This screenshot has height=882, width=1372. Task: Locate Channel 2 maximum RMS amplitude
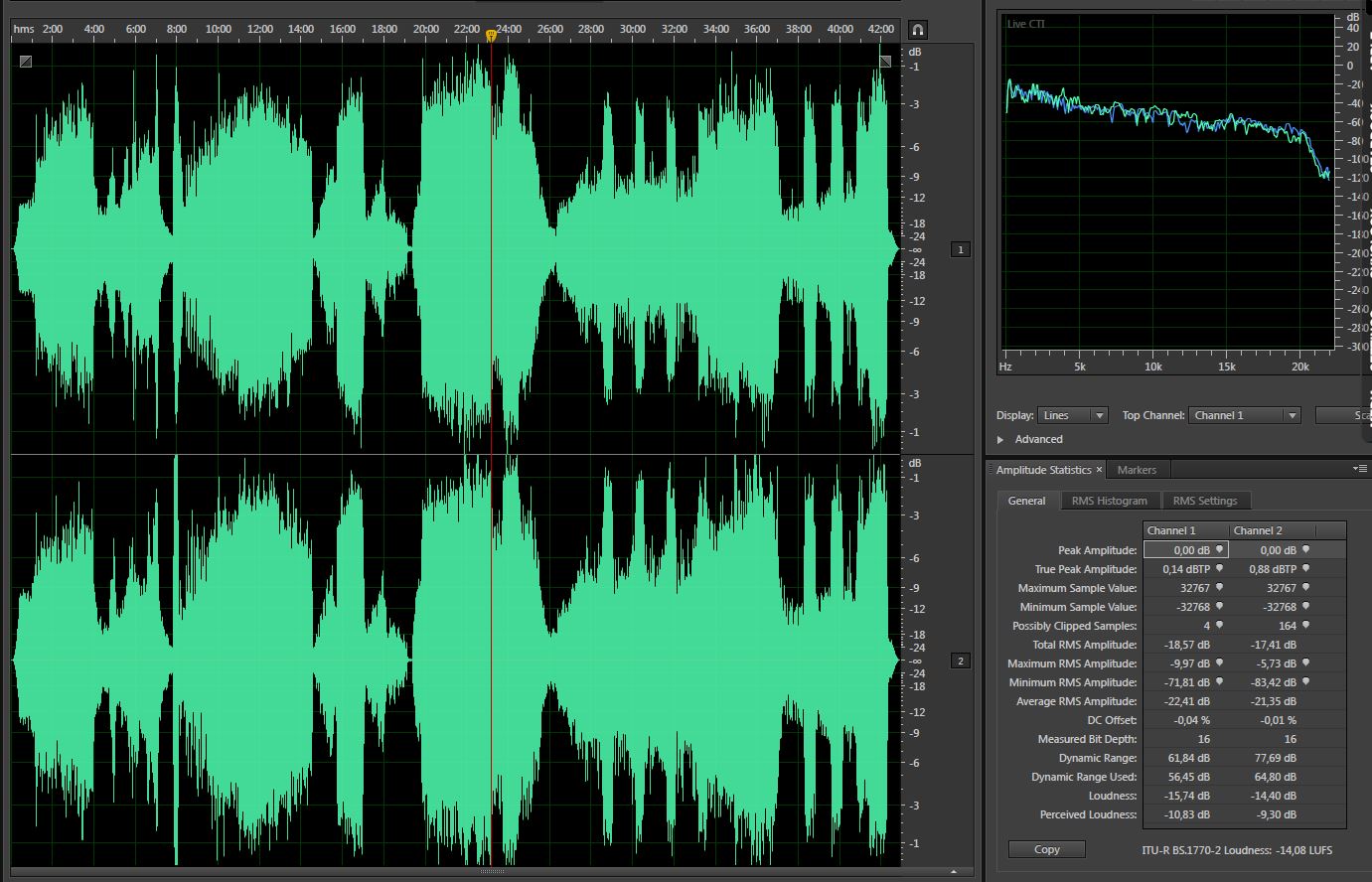click(x=1305, y=663)
